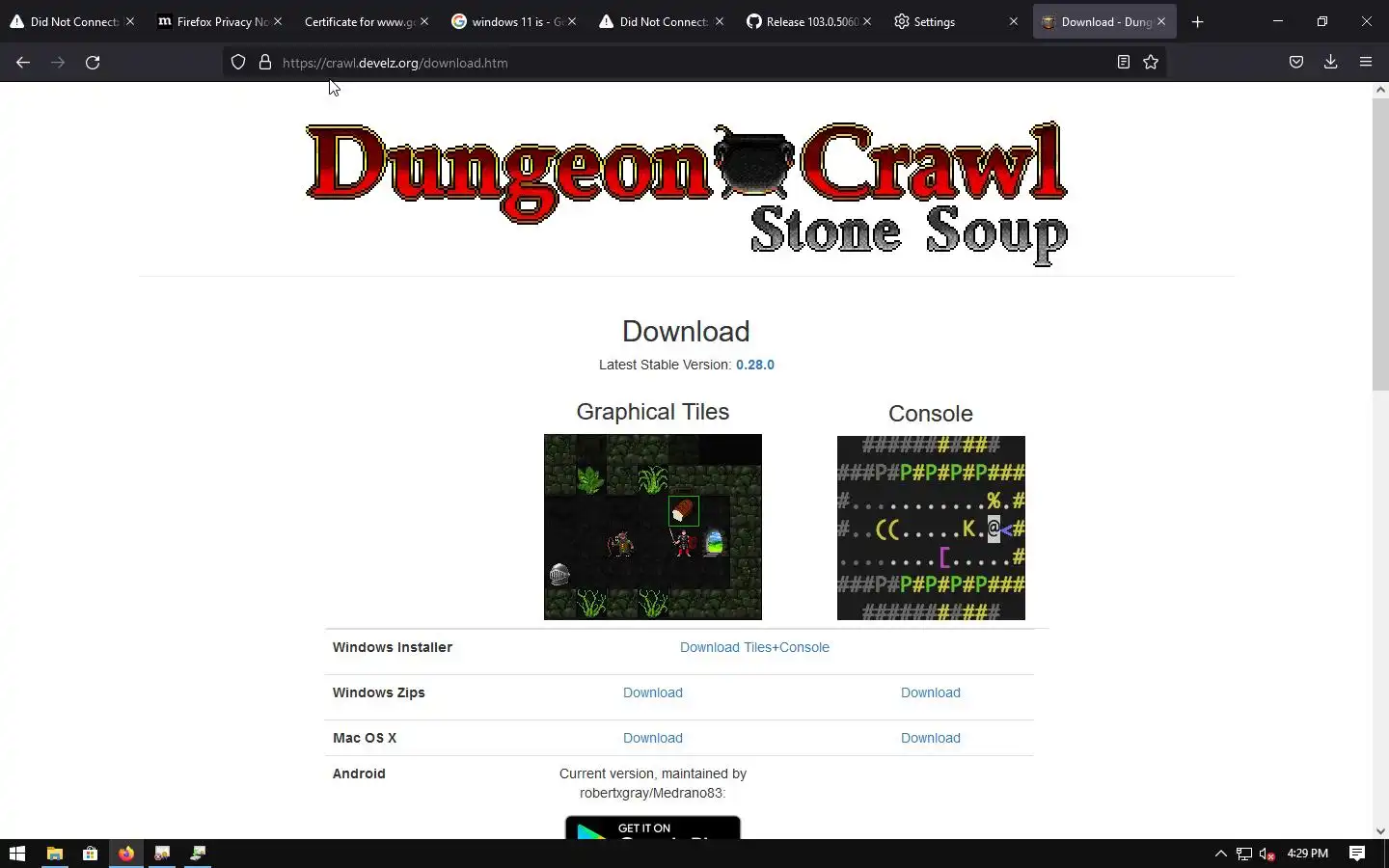This screenshot has height=868, width=1389.
Task: Download Windows Zips console version
Action: (x=931, y=692)
